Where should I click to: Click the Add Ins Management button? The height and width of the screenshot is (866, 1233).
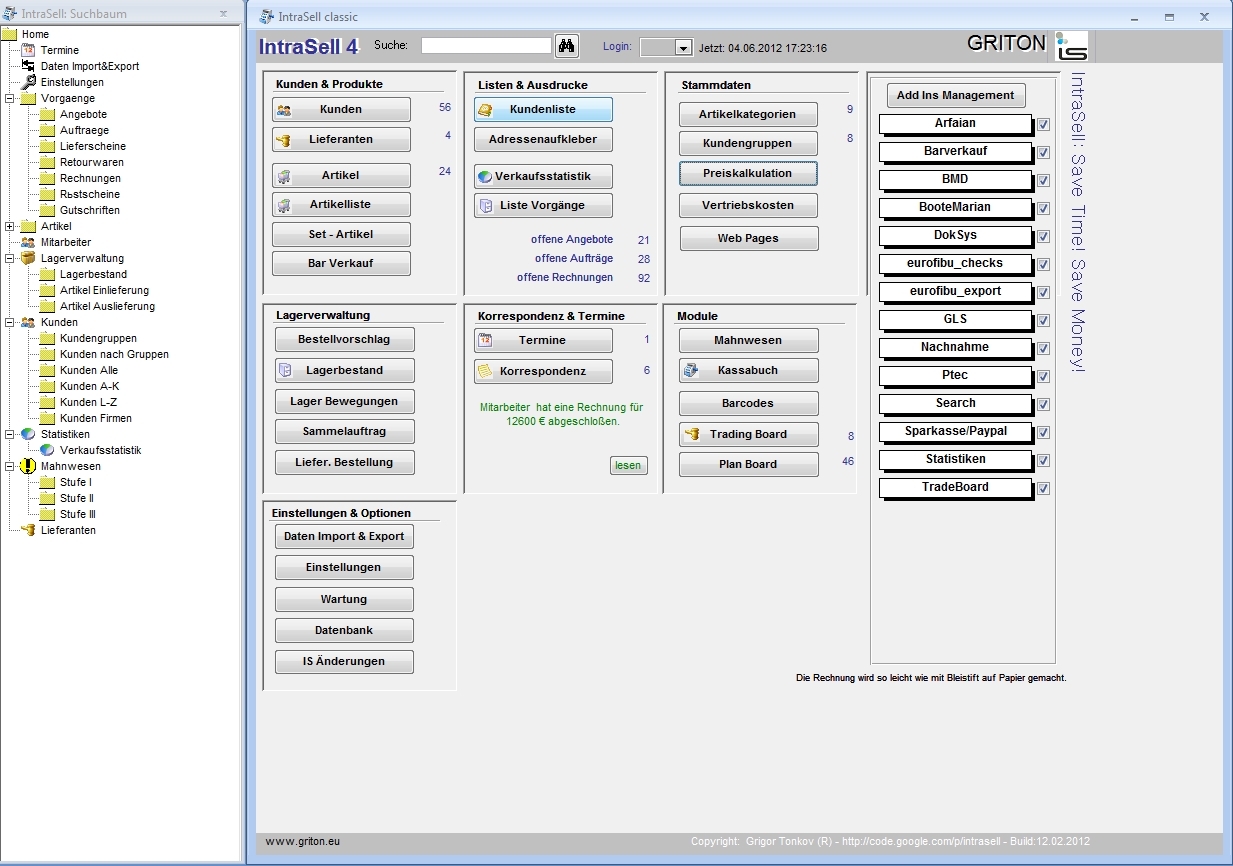tap(956, 96)
